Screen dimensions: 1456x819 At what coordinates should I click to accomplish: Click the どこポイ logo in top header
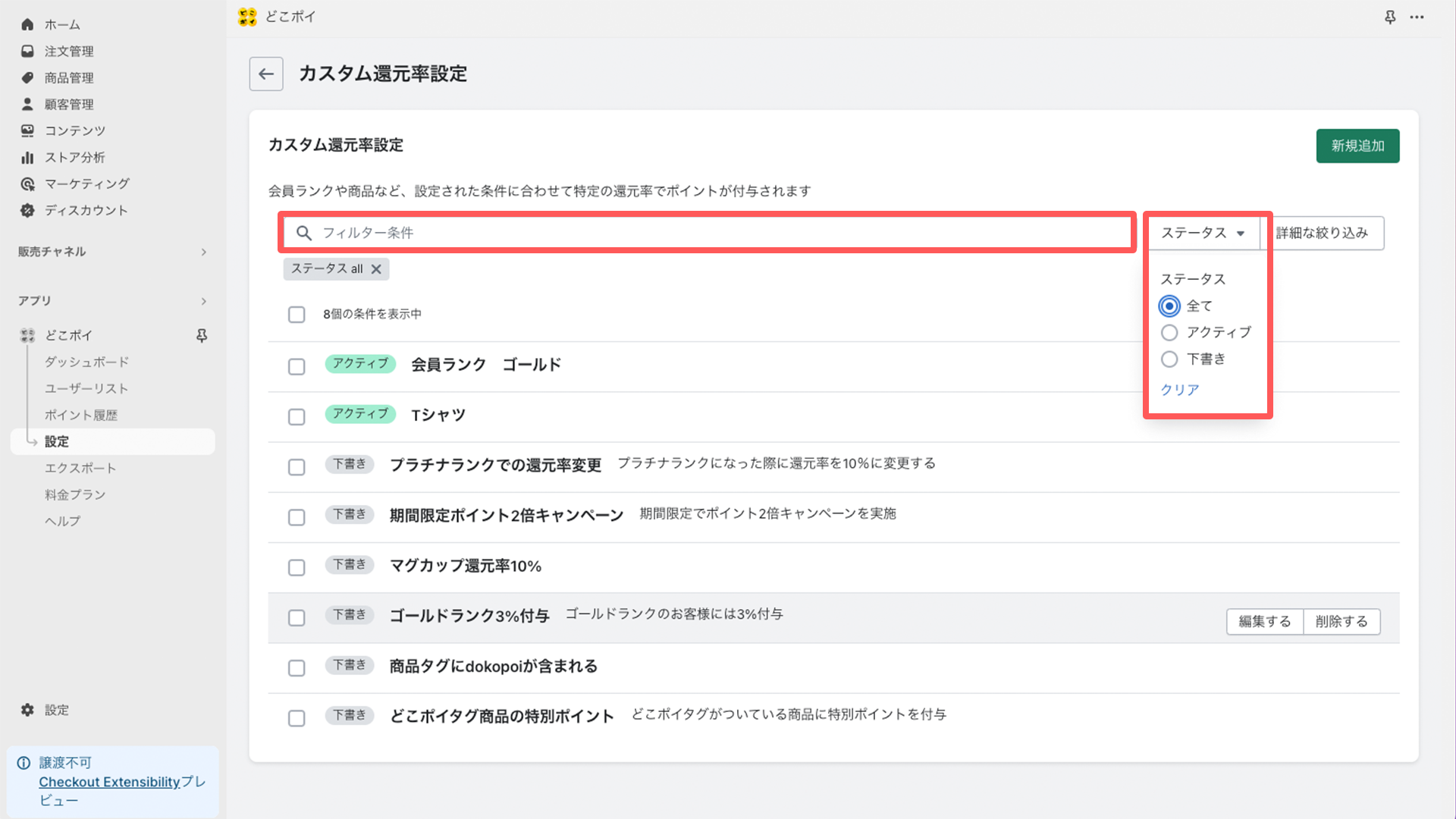(247, 17)
